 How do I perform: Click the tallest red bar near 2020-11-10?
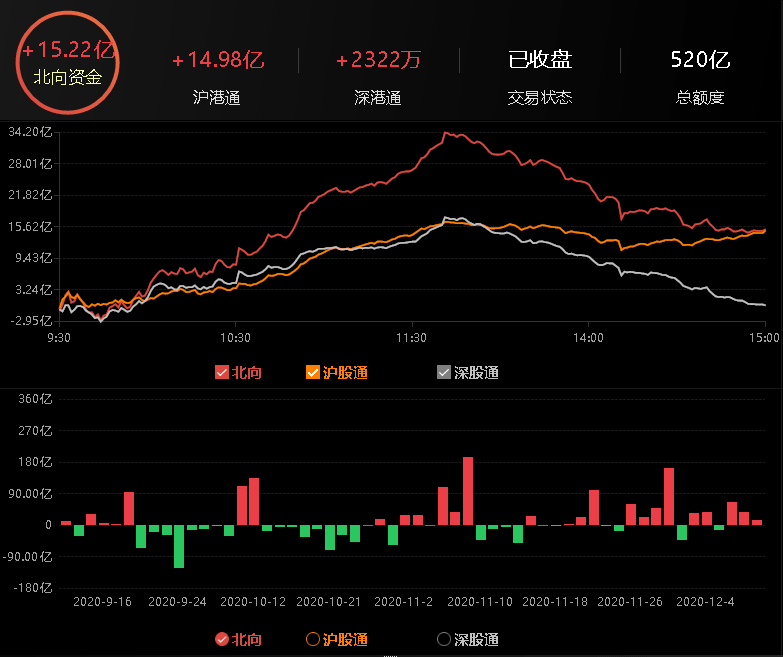[468, 491]
